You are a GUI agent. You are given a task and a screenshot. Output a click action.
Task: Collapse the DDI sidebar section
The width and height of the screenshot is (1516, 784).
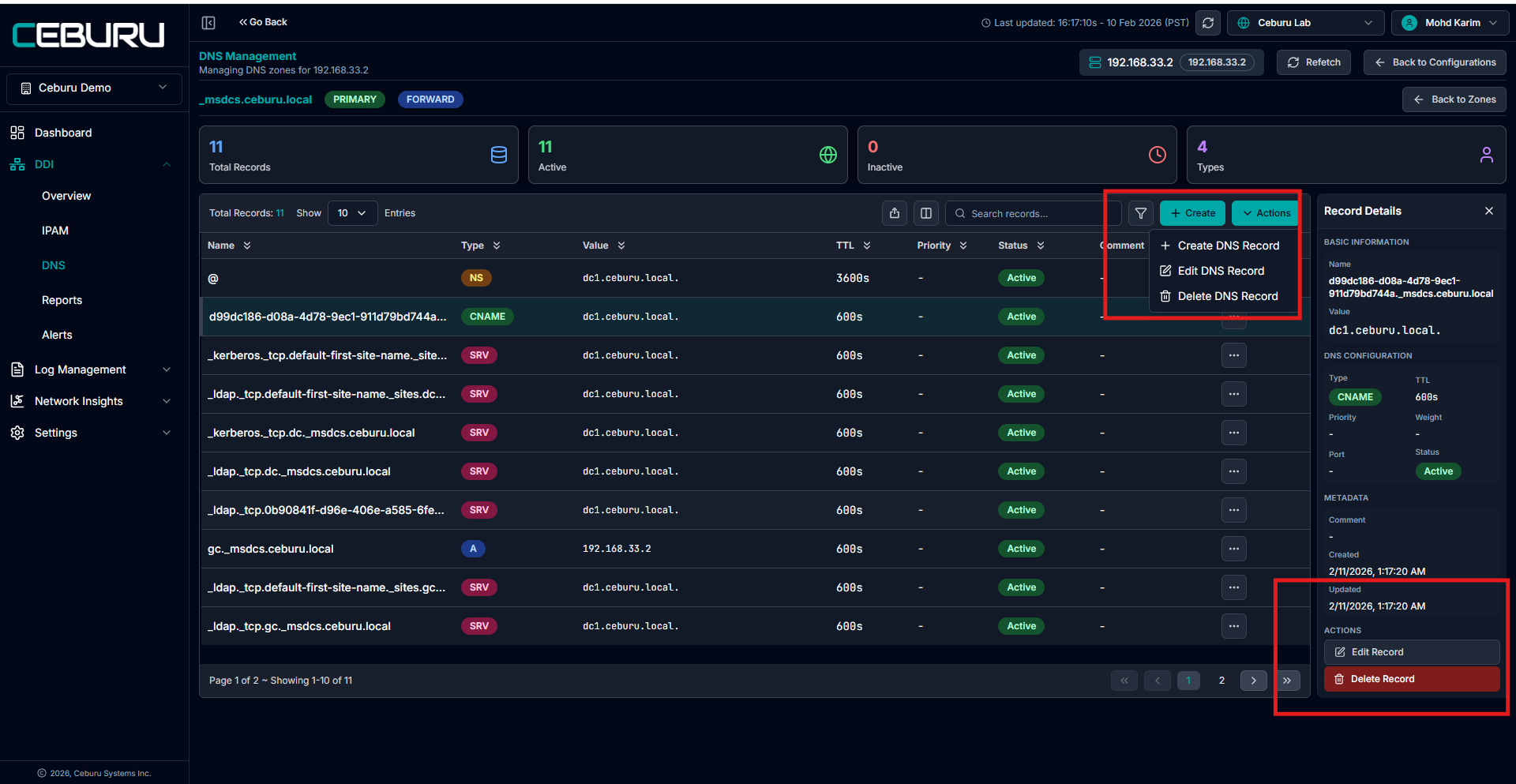[x=167, y=164]
